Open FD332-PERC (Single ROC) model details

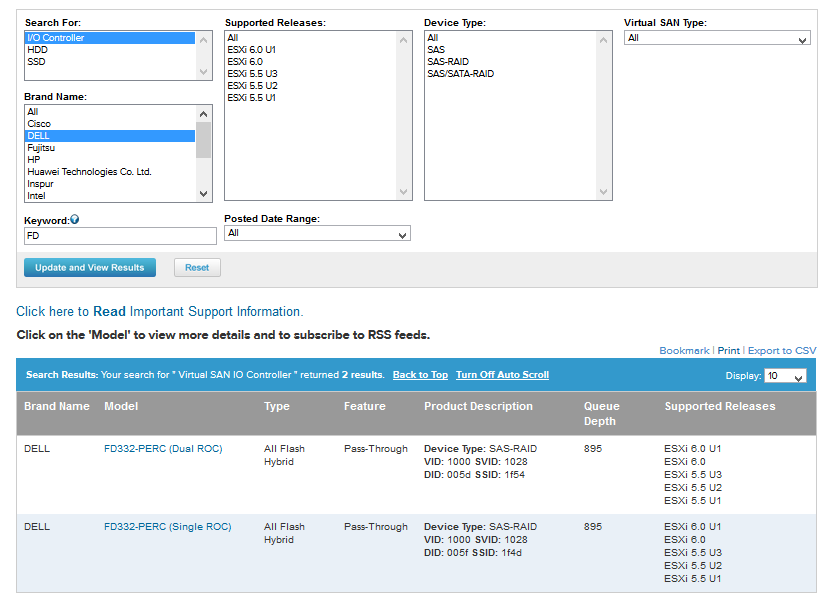point(168,527)
